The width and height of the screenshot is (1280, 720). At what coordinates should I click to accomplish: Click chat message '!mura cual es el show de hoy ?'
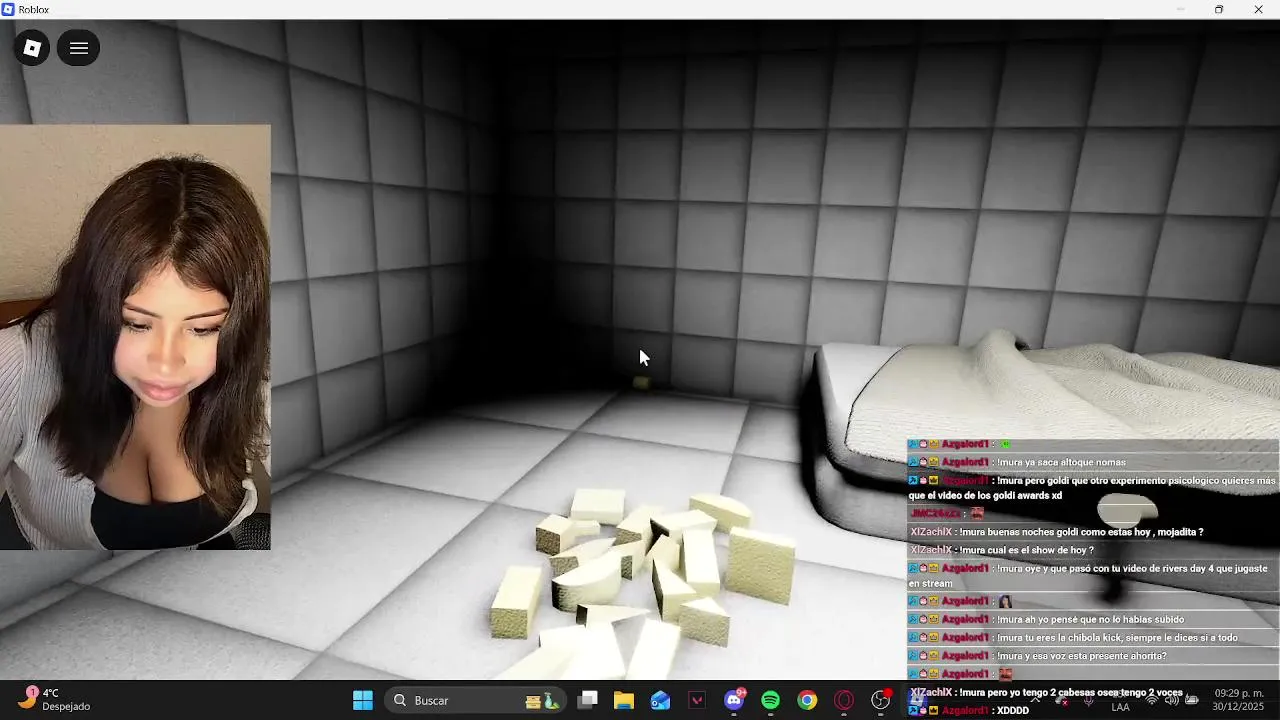point(1026,550)
